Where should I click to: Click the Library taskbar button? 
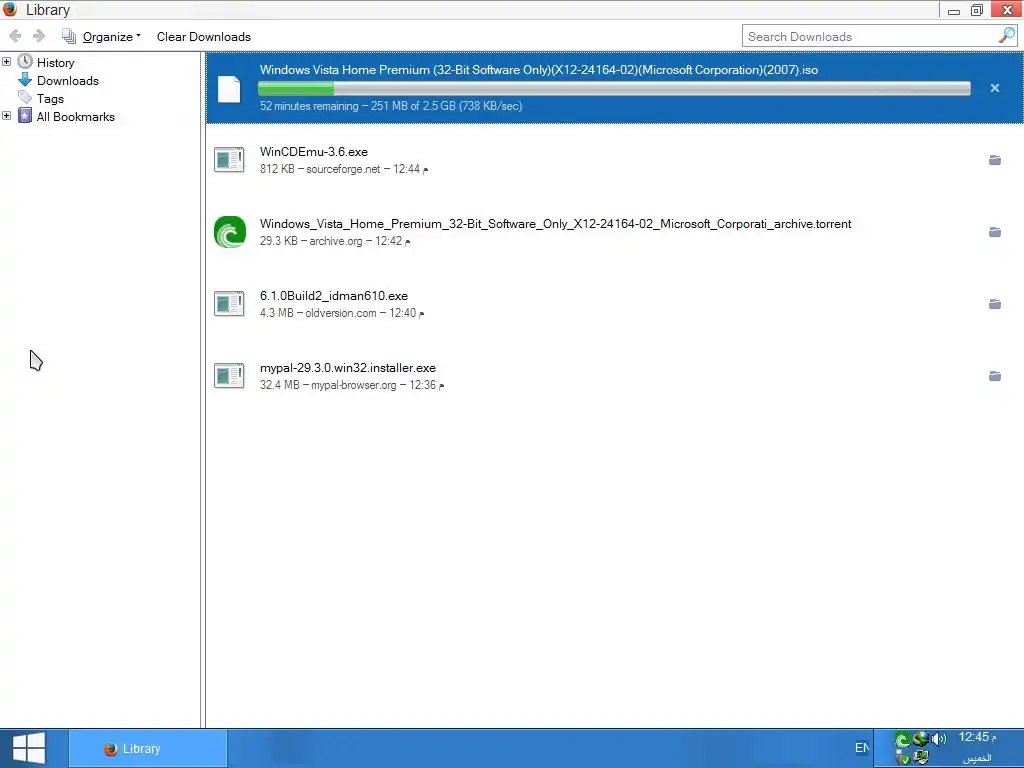(148, 748)
